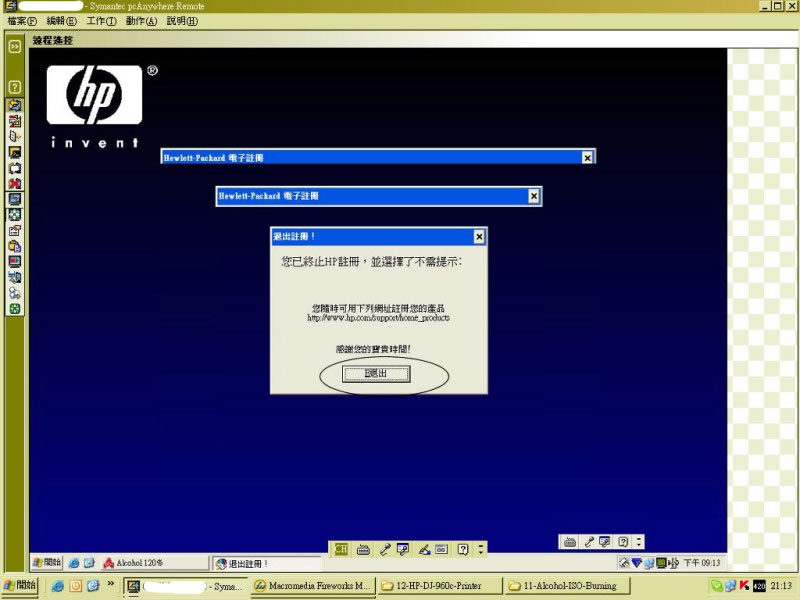Open the 工作(T) menu
The width and height of the screenshot is (800, 600).
click(101, 21)
